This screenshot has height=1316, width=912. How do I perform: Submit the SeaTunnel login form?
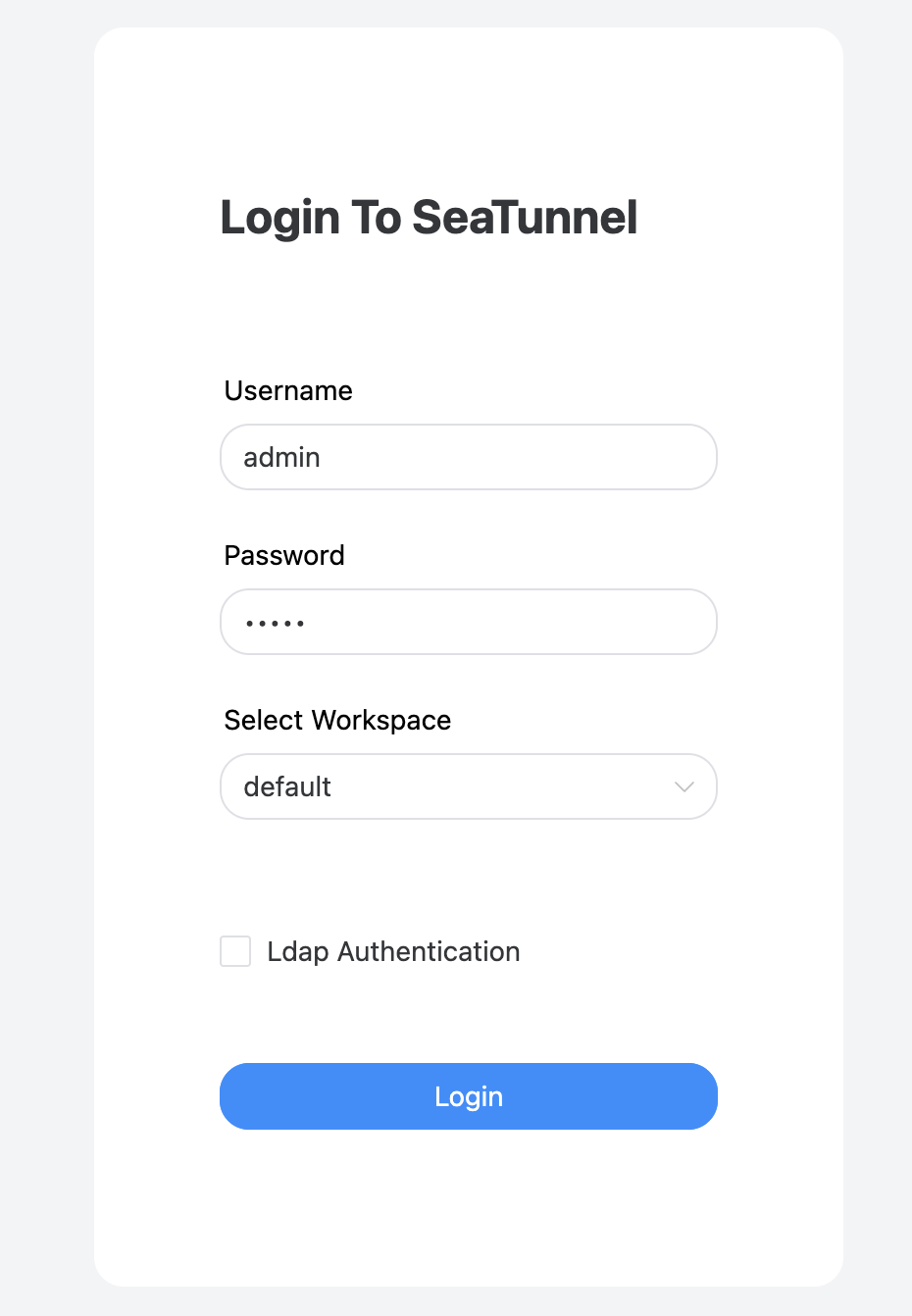tap(468, 1096)
